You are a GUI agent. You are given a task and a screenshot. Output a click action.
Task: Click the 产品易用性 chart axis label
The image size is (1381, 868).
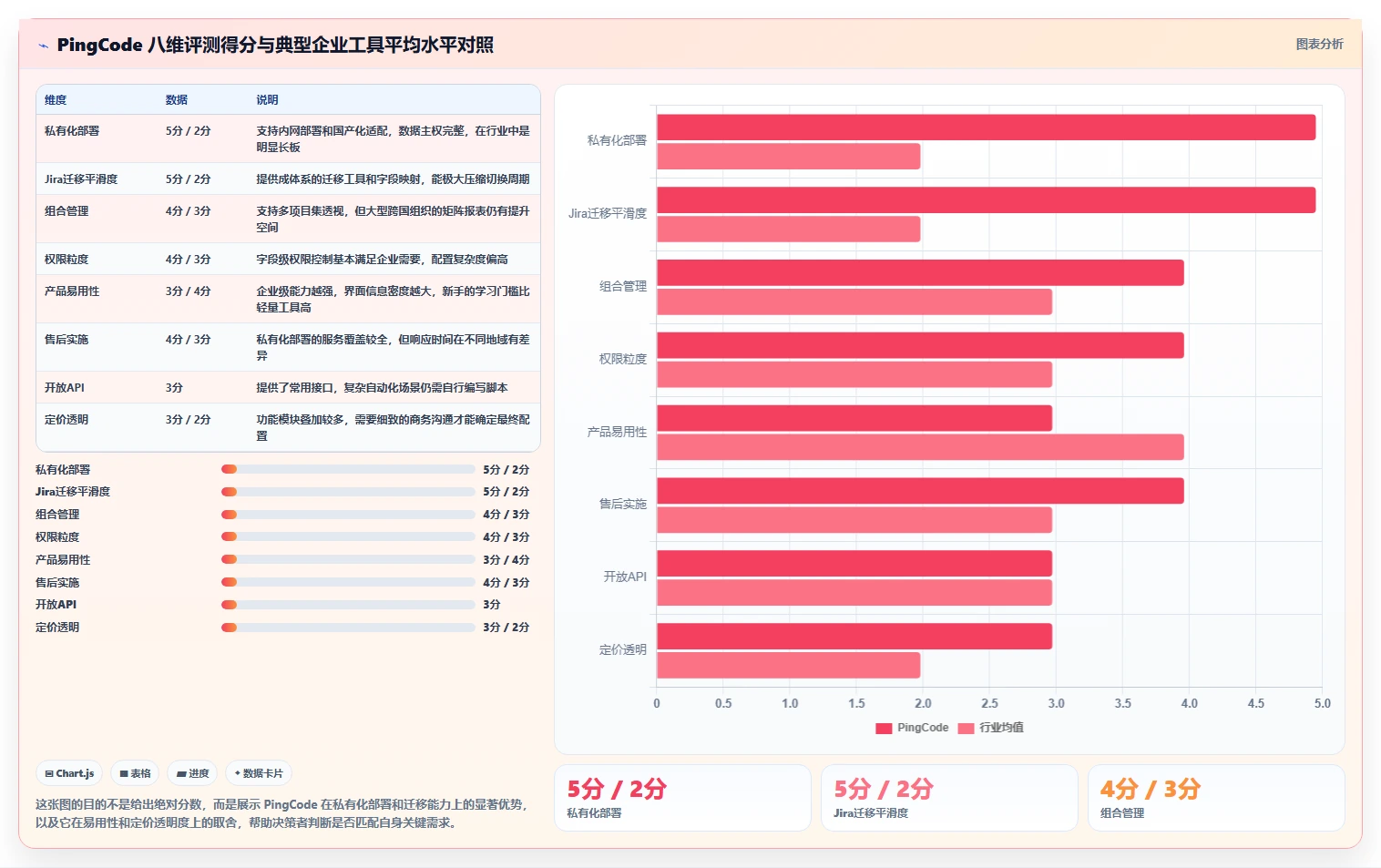click(x=617, y=432)
